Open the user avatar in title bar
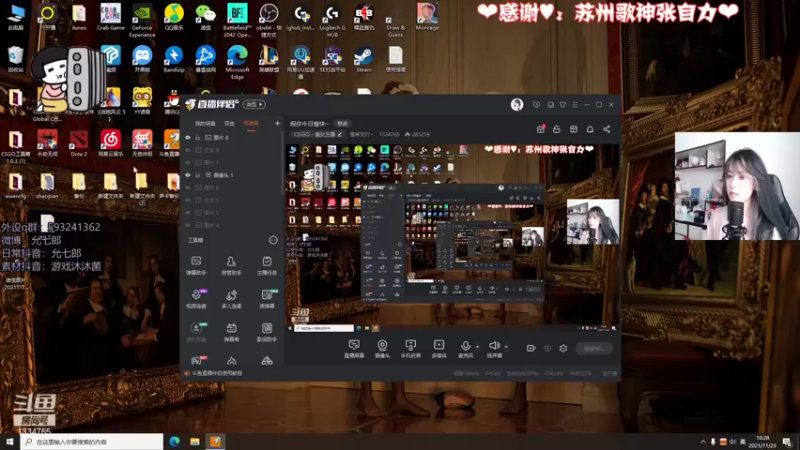The height and width of the screenshot is (450, 800). (x=517, y=105)
